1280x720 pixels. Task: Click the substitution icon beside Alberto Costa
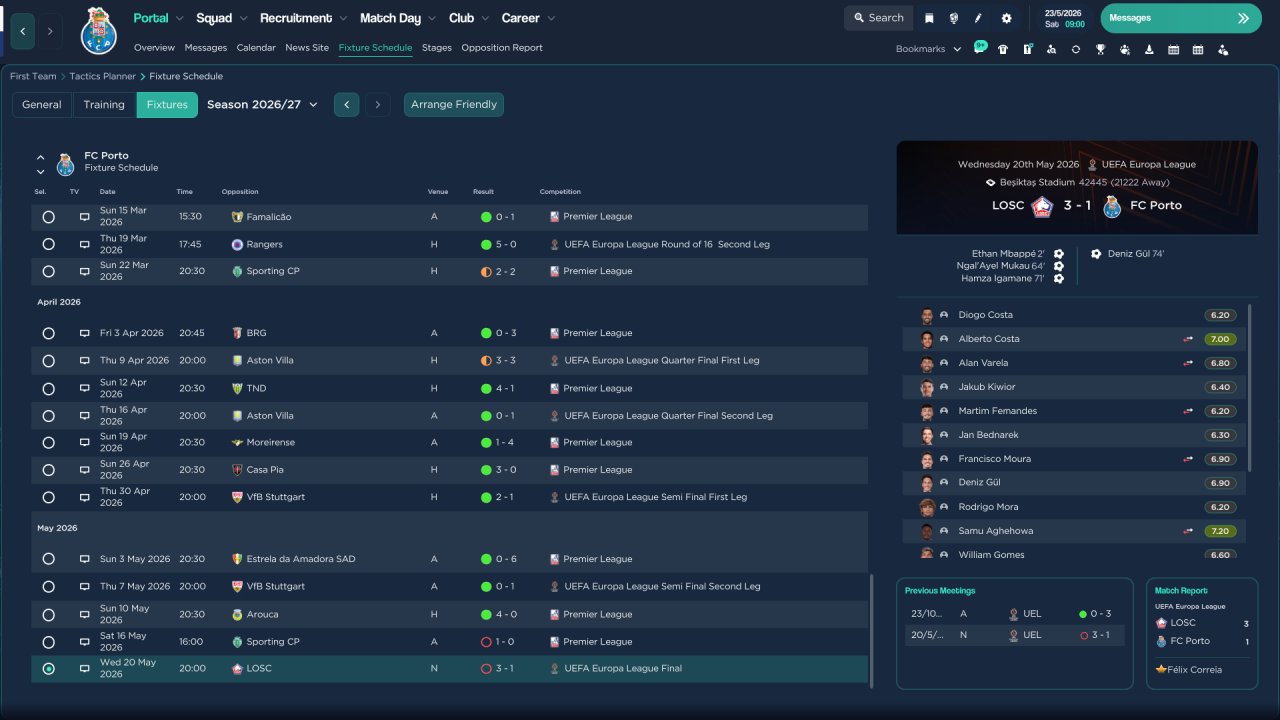click(x=1188, y=339)
